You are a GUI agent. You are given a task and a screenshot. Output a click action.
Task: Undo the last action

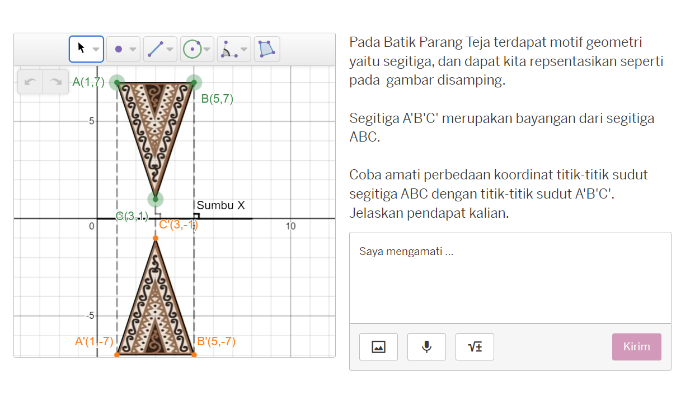(x=30, y=81)
